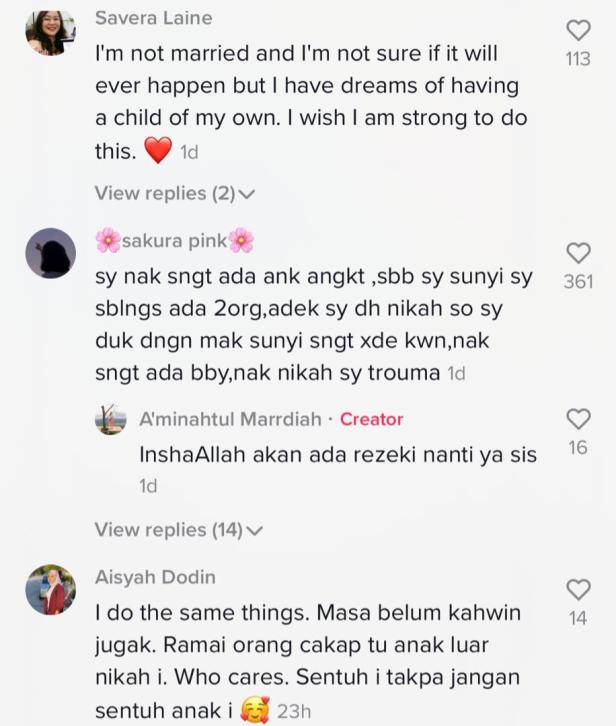Expand View replies (2) under Savera's comment
616x726 pixels.
click(x=175, y=193)
